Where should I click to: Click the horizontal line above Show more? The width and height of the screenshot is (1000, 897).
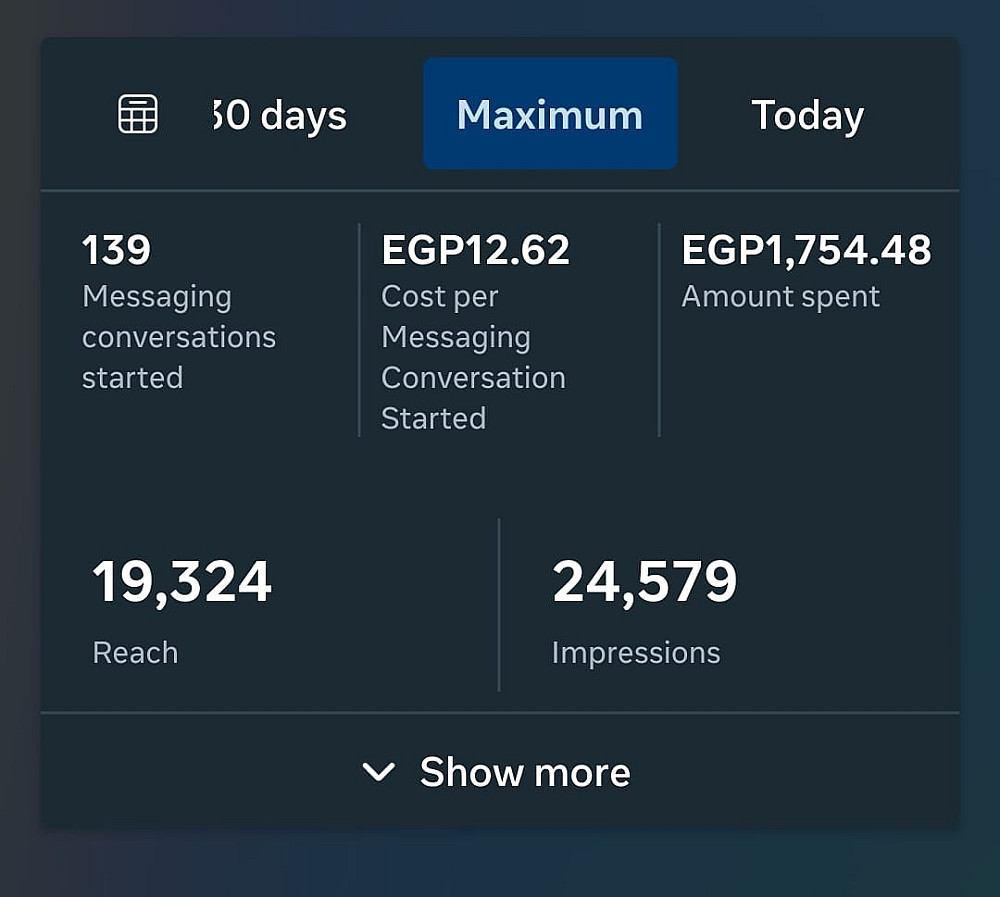pyautogui.click(x=500, y=713)
